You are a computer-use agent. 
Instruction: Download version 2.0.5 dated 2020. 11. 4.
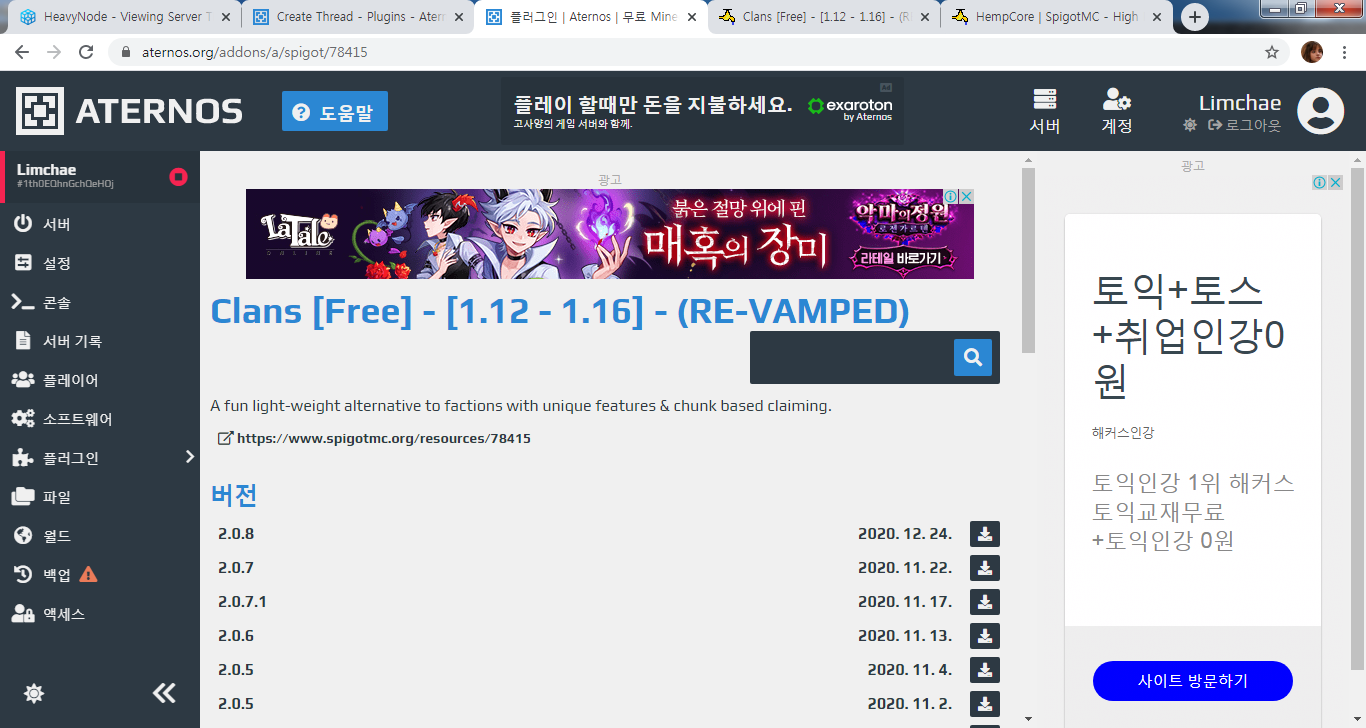pos(985,670)
